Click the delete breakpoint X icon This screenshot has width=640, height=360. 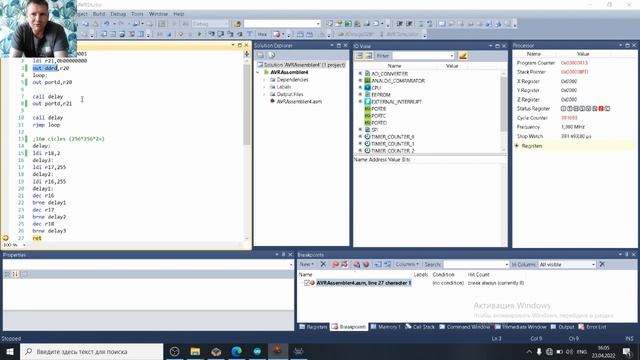pos(323,264)
